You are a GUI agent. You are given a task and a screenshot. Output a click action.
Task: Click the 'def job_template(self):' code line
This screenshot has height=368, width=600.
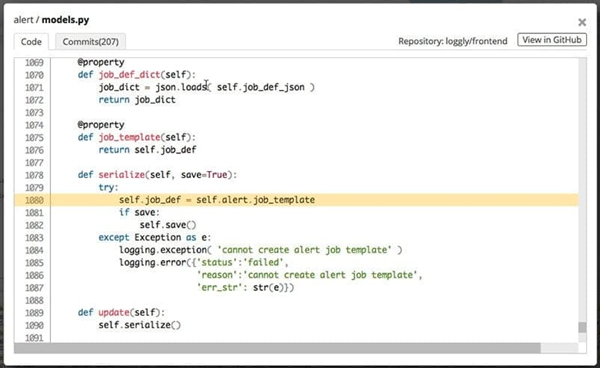[137, 137]
